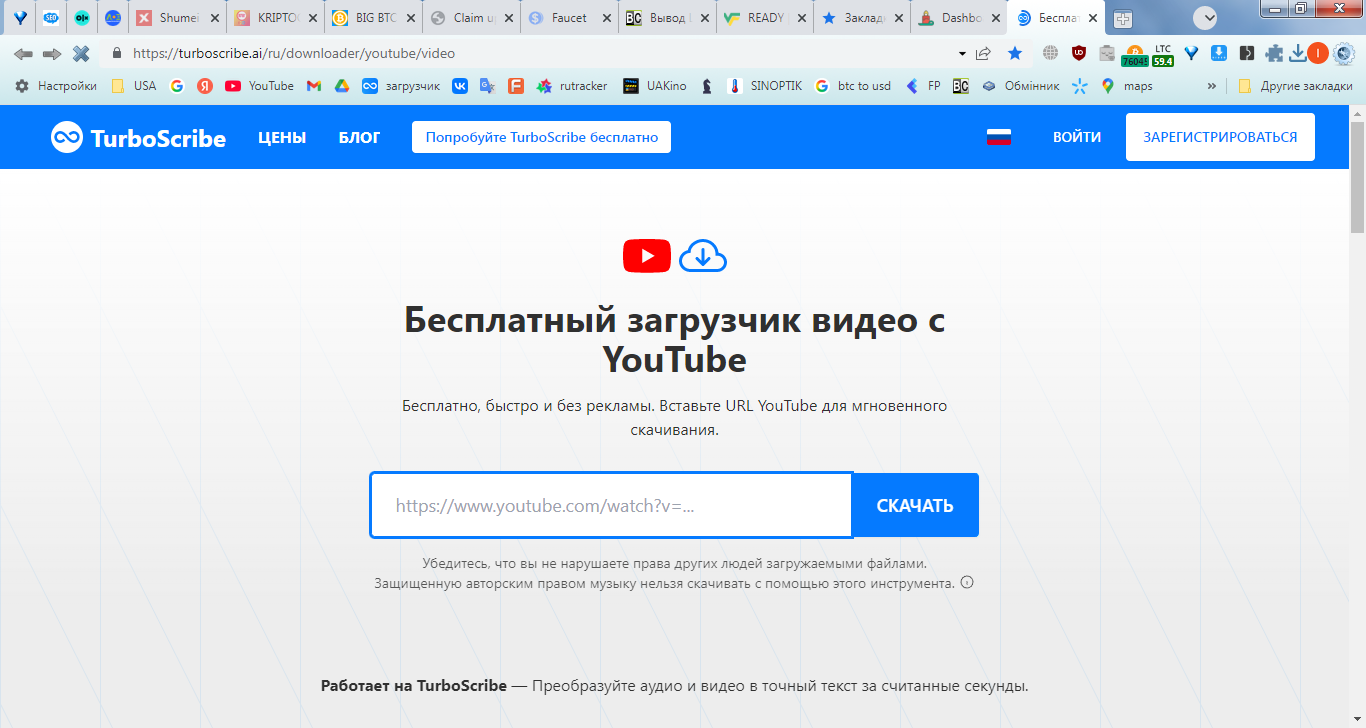Open the БЛОГ menu item
Screen dimensions: 1366x728
360,137
